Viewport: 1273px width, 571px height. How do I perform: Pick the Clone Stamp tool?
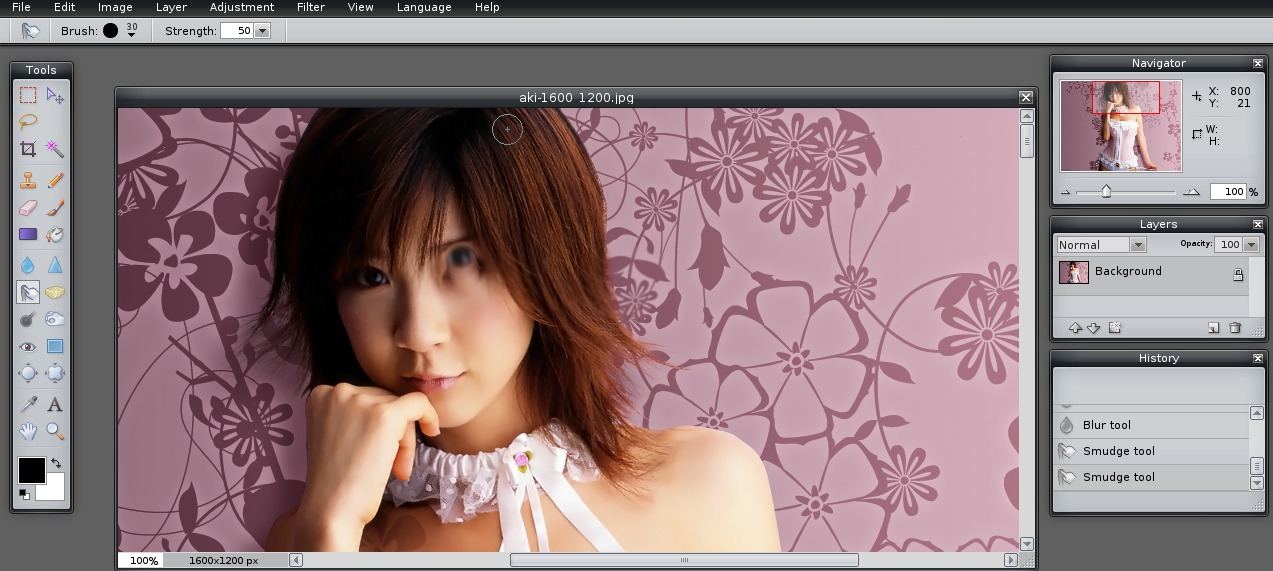tap(28, 180)
